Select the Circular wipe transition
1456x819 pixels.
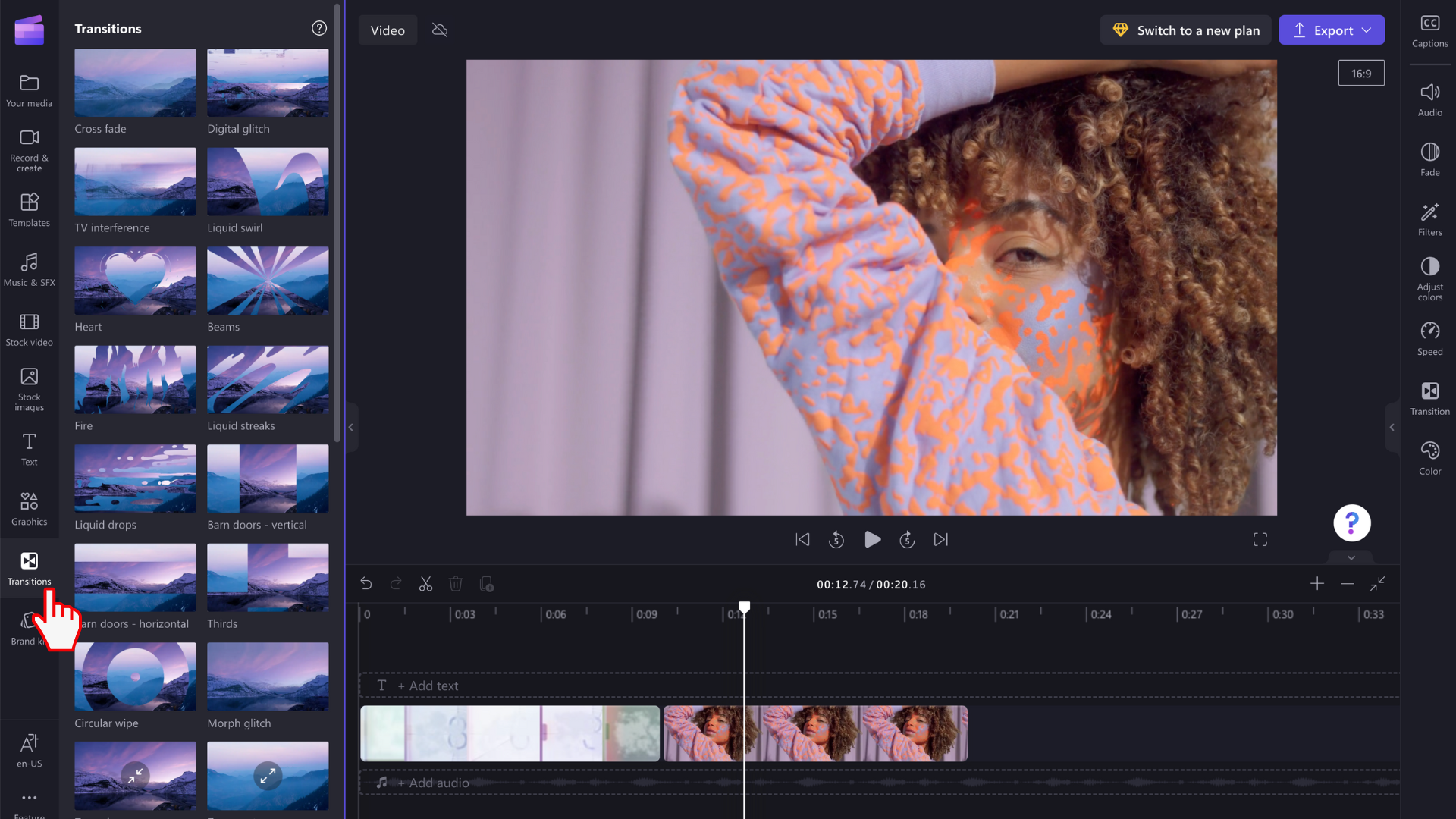coord(135,676)
